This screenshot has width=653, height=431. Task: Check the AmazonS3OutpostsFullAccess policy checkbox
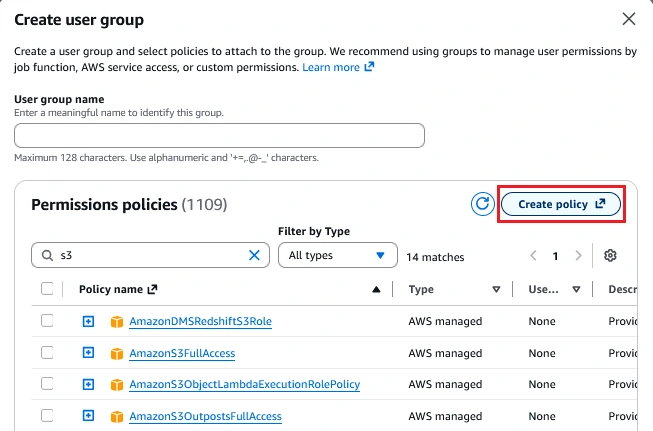[x=47, y=415]
